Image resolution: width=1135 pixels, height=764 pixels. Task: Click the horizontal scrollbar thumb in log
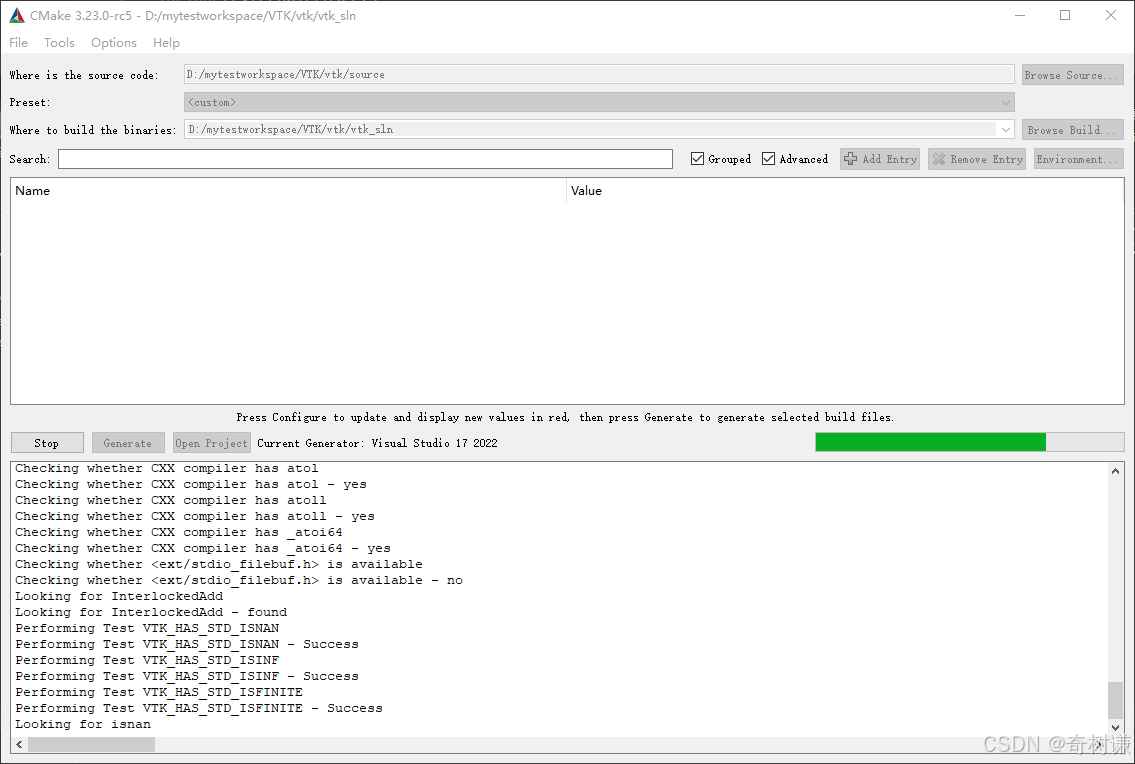click(91, 744)
